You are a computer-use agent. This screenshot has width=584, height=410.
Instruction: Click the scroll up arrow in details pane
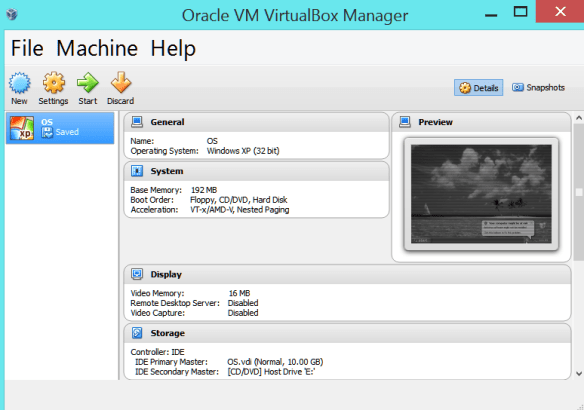pyautogui.click(x=579, y=118)
